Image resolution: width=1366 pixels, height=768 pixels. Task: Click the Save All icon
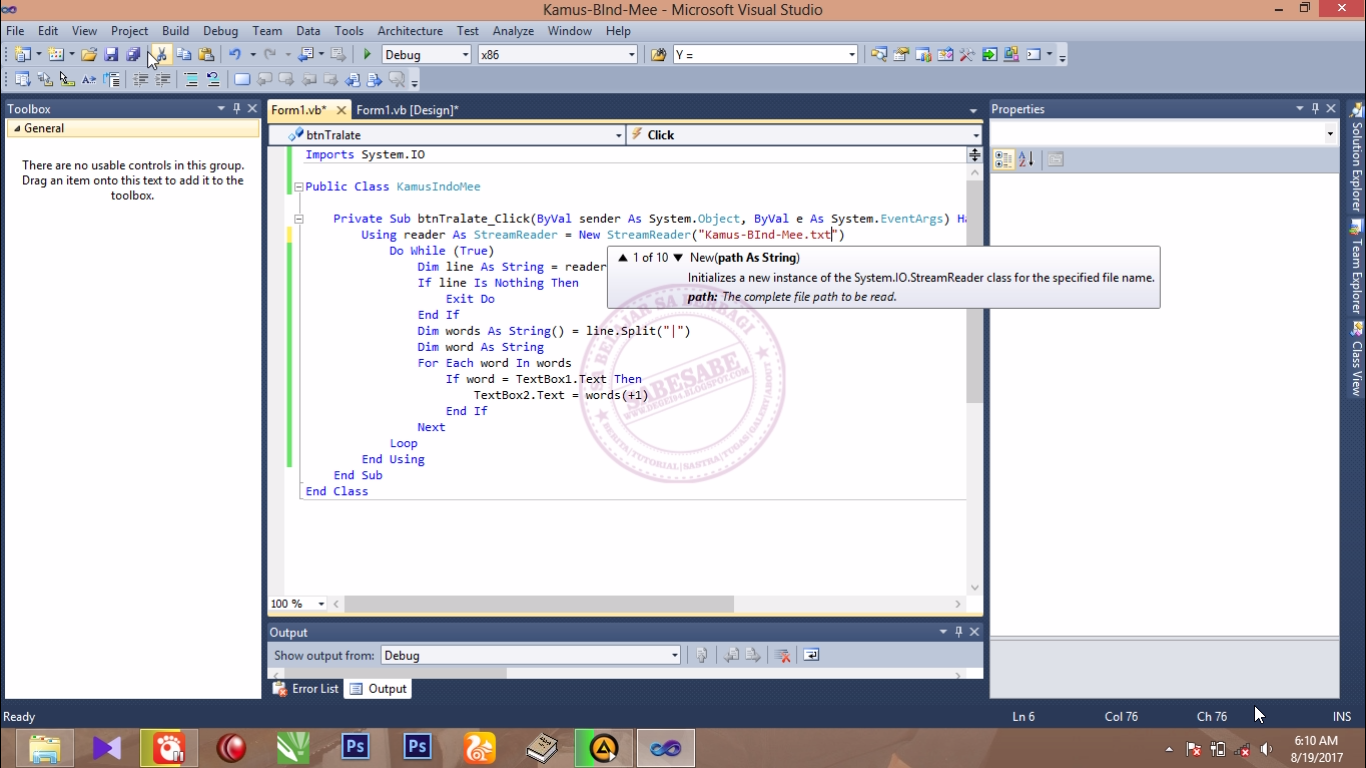tap(133, 55)
